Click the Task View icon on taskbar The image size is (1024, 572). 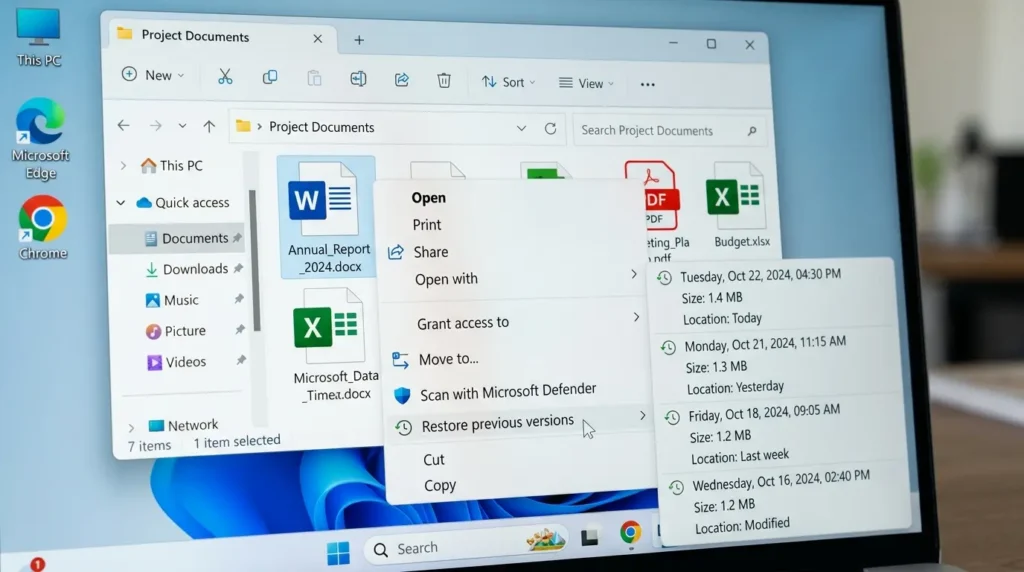point(590,537)
